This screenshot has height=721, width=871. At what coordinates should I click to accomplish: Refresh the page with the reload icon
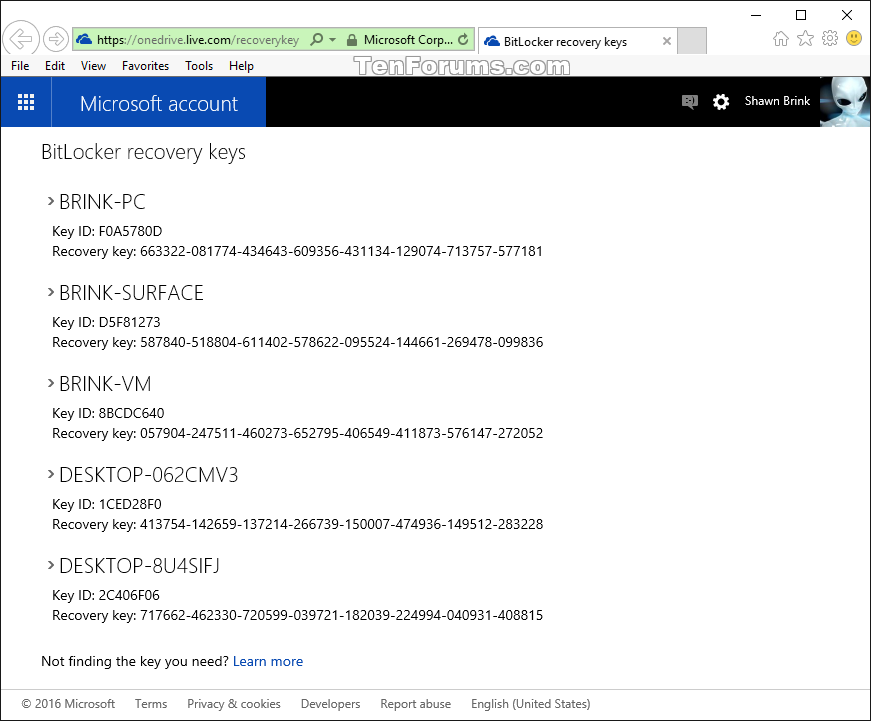pos(463,39)
